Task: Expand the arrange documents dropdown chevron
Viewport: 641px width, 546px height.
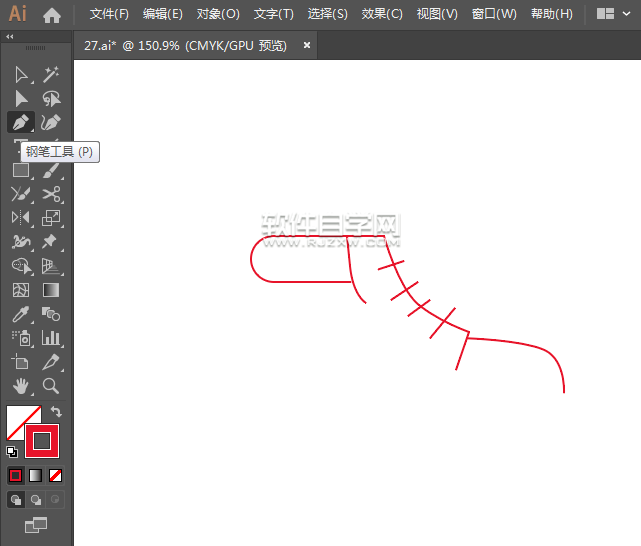Action: click(626, 14)
